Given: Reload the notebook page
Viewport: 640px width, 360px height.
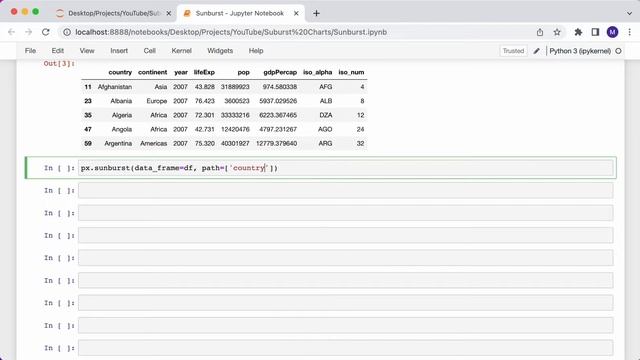Looking at the screenshot, I should click(46, 32).
